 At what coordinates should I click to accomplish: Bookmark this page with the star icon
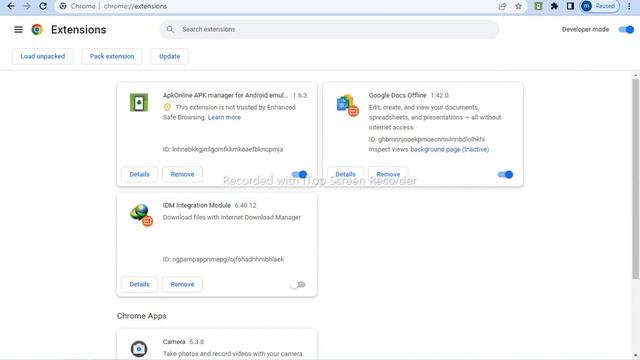(518, 6)
